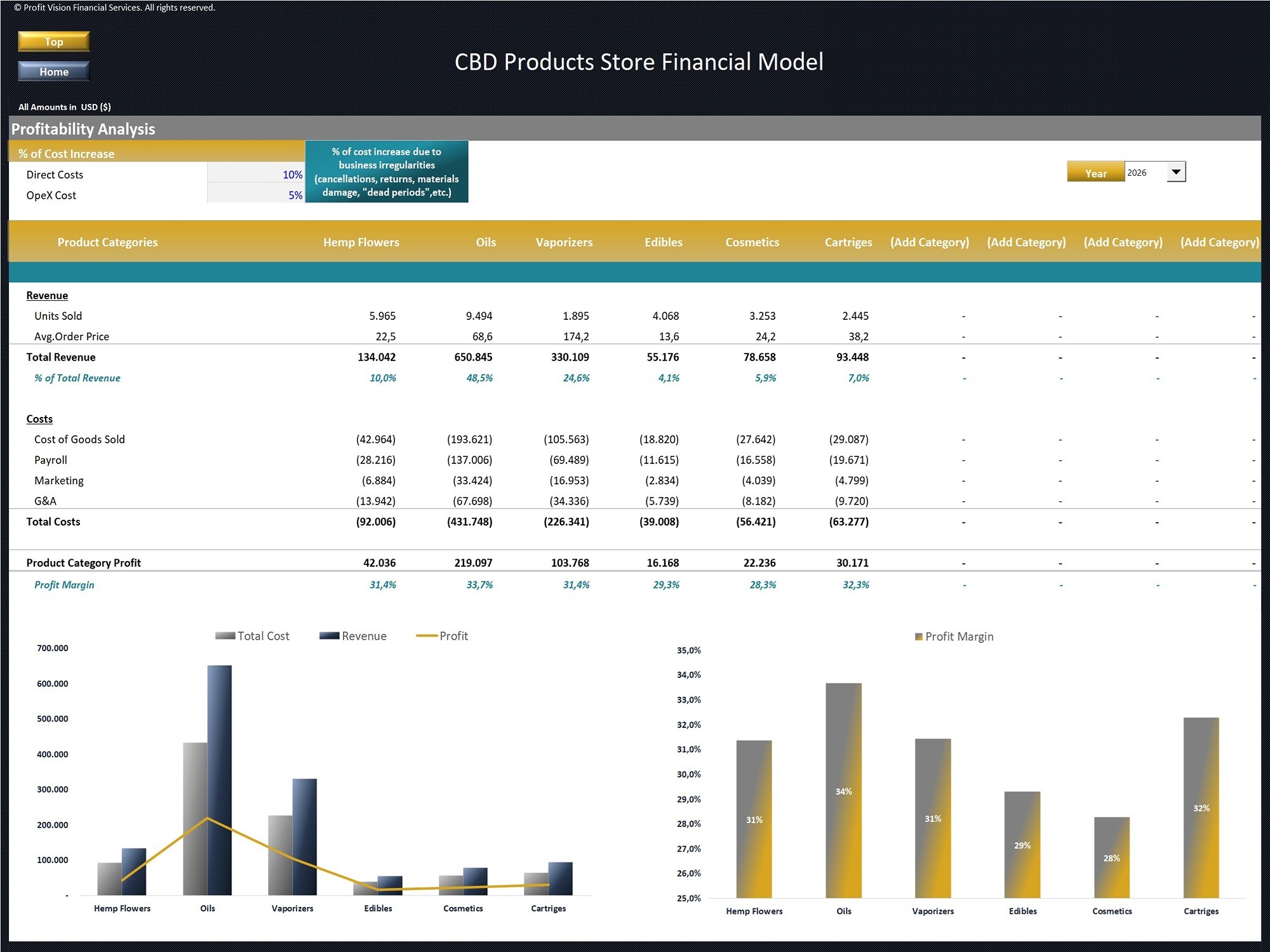Select Oils cost of goods sold (193.621)

click(469, 439)
